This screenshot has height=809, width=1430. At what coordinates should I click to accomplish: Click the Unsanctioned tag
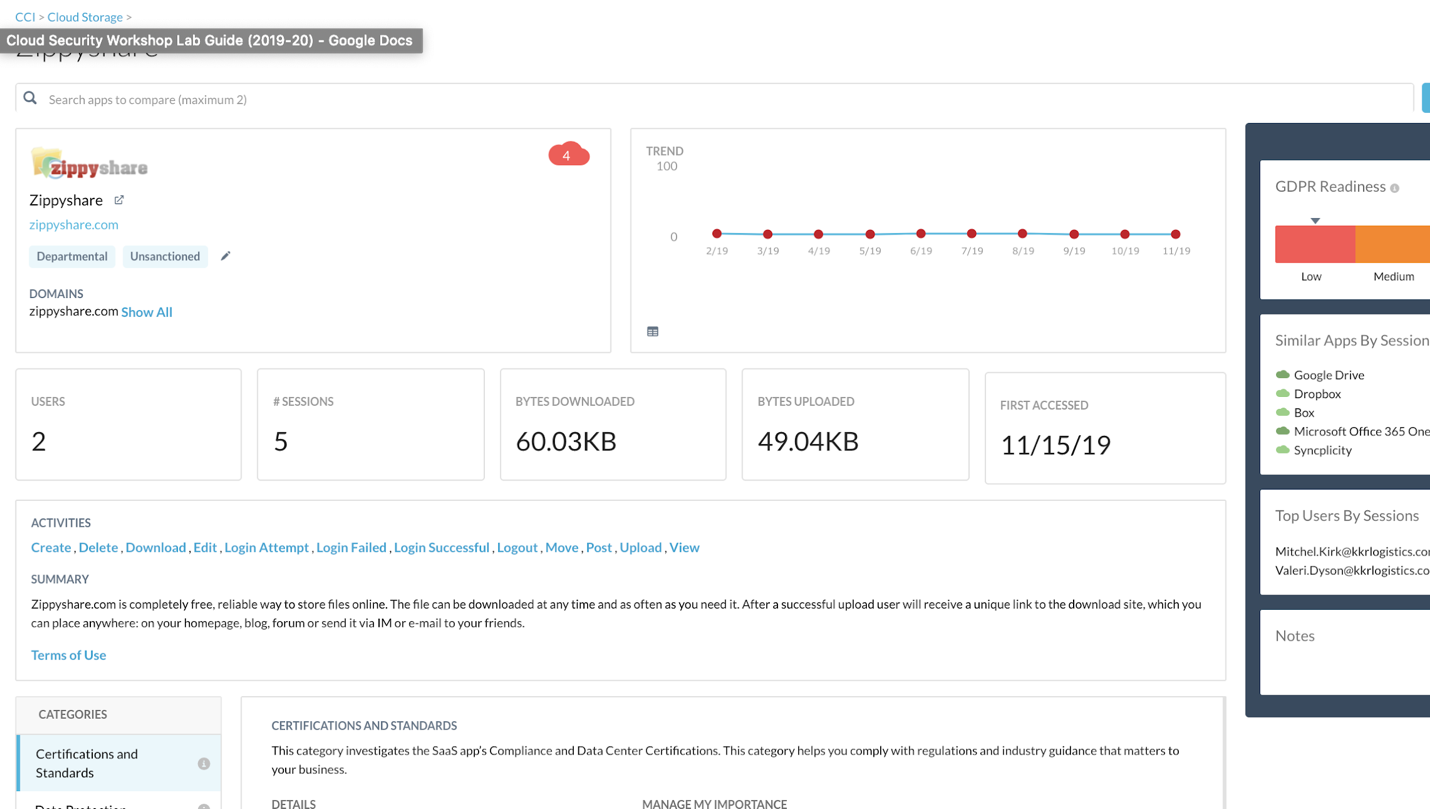tap(165, 257)
